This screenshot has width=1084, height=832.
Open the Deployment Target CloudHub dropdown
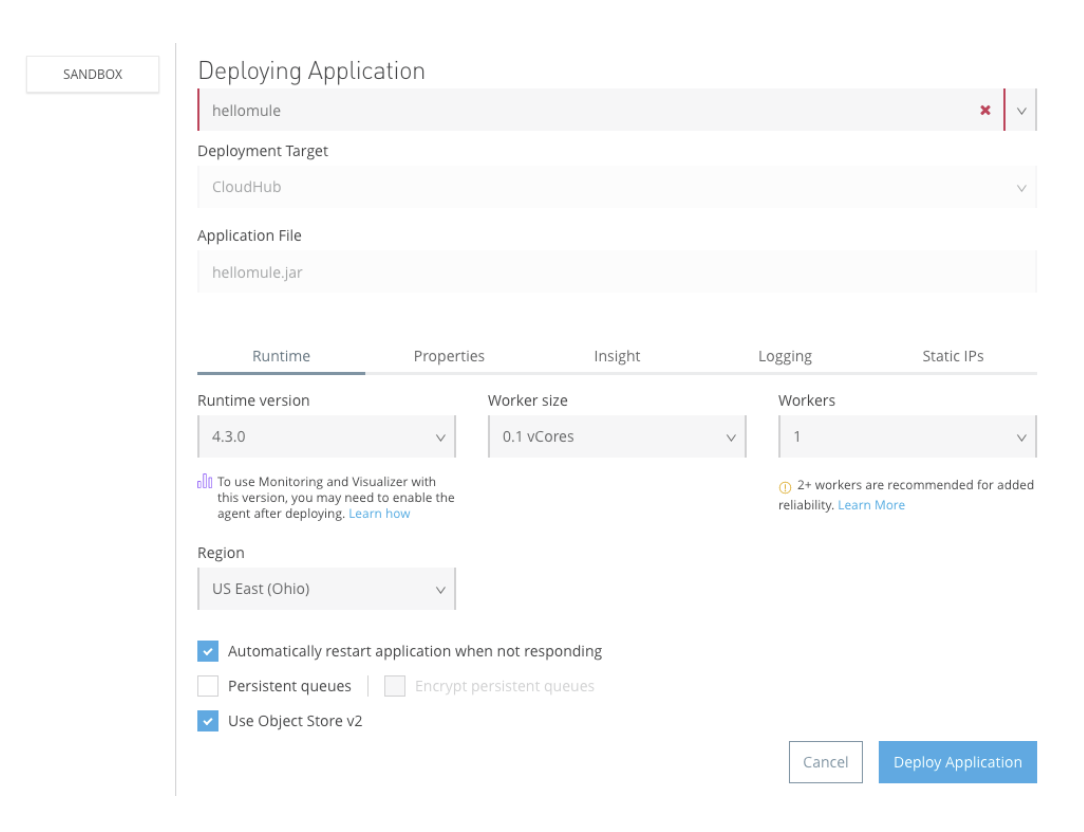(x=617, y=187)
